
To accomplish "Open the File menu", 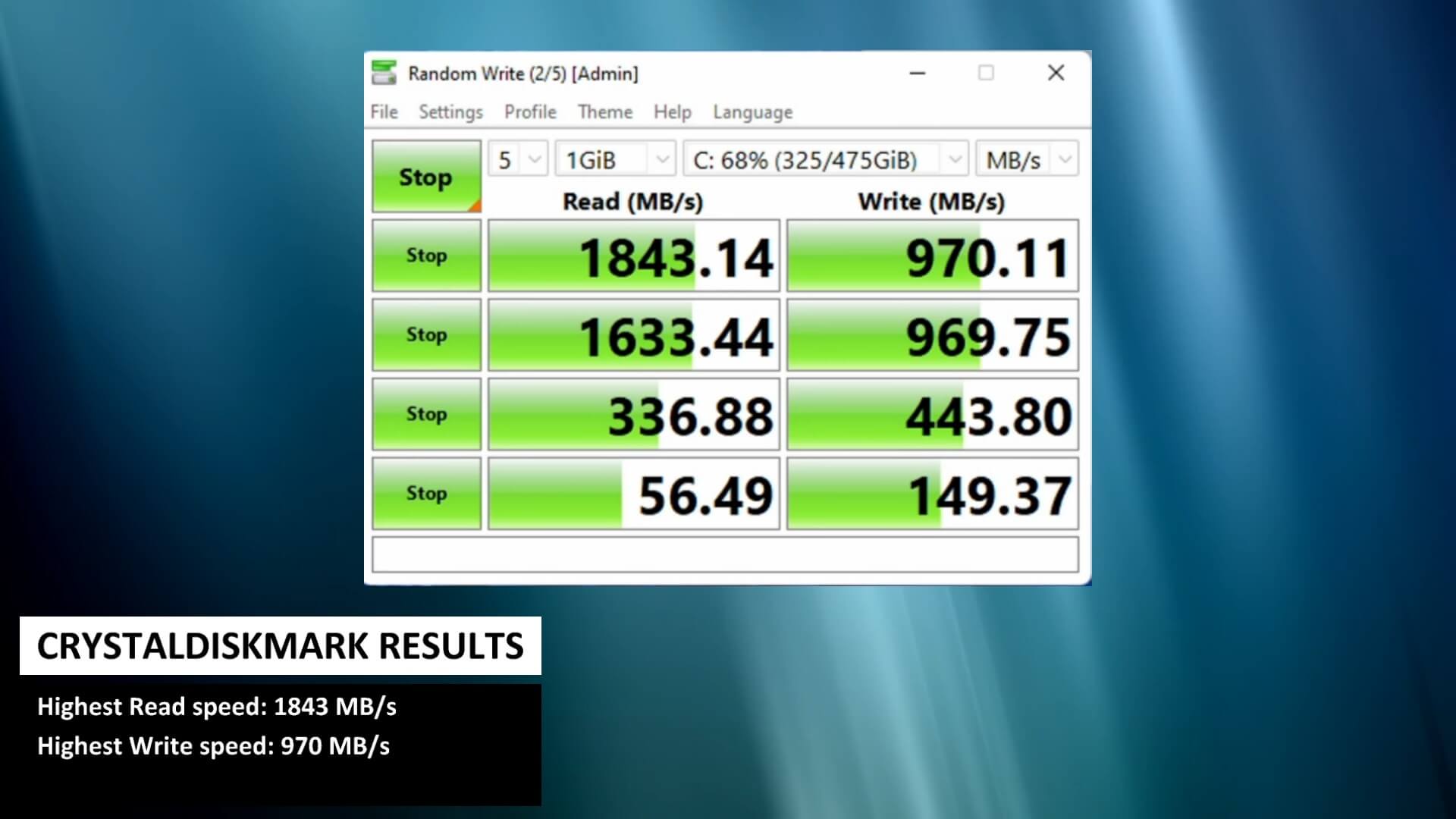I will [x=384, y=111].
